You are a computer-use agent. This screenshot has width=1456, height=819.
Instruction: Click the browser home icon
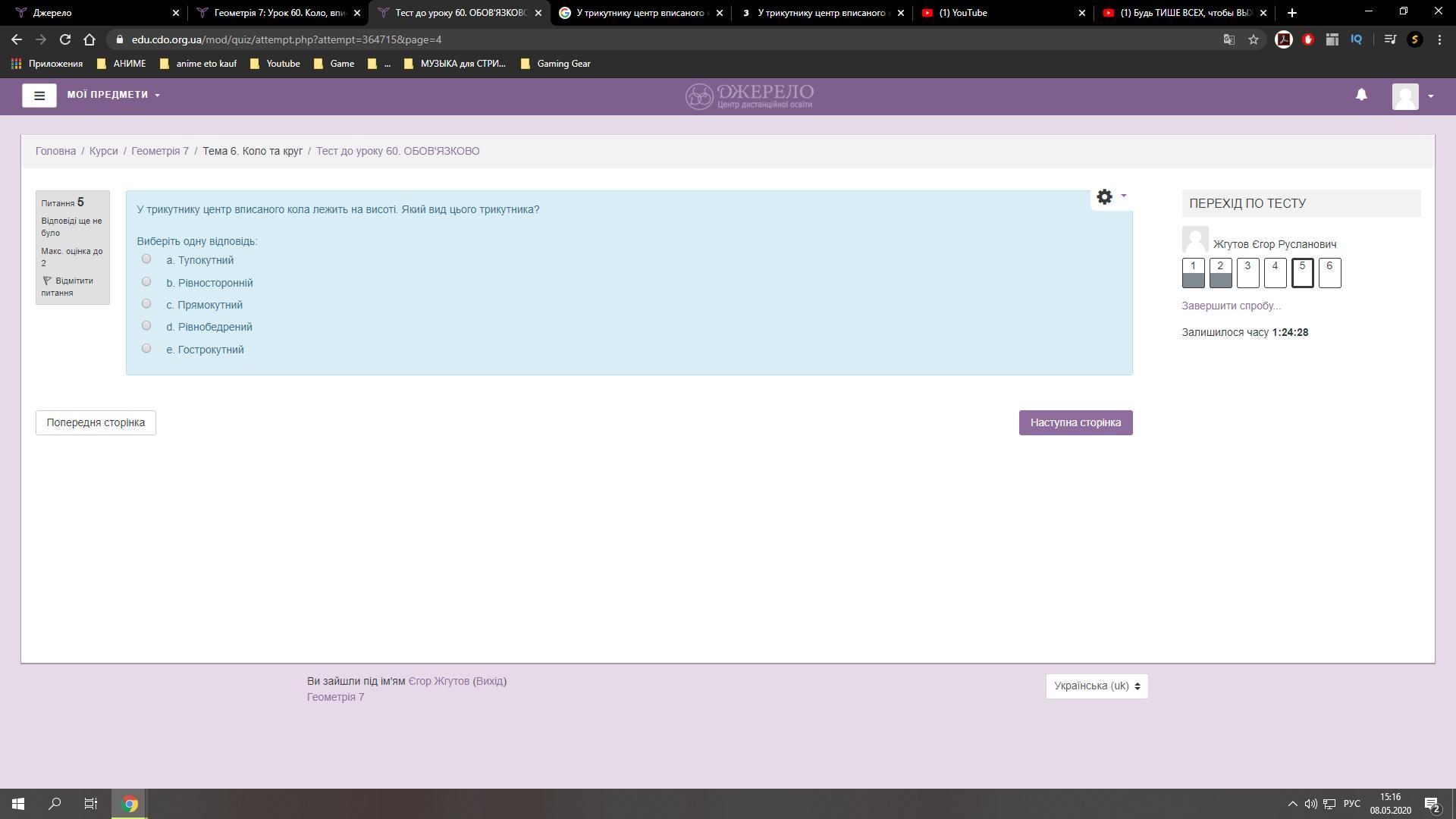(x=89, y=39)
